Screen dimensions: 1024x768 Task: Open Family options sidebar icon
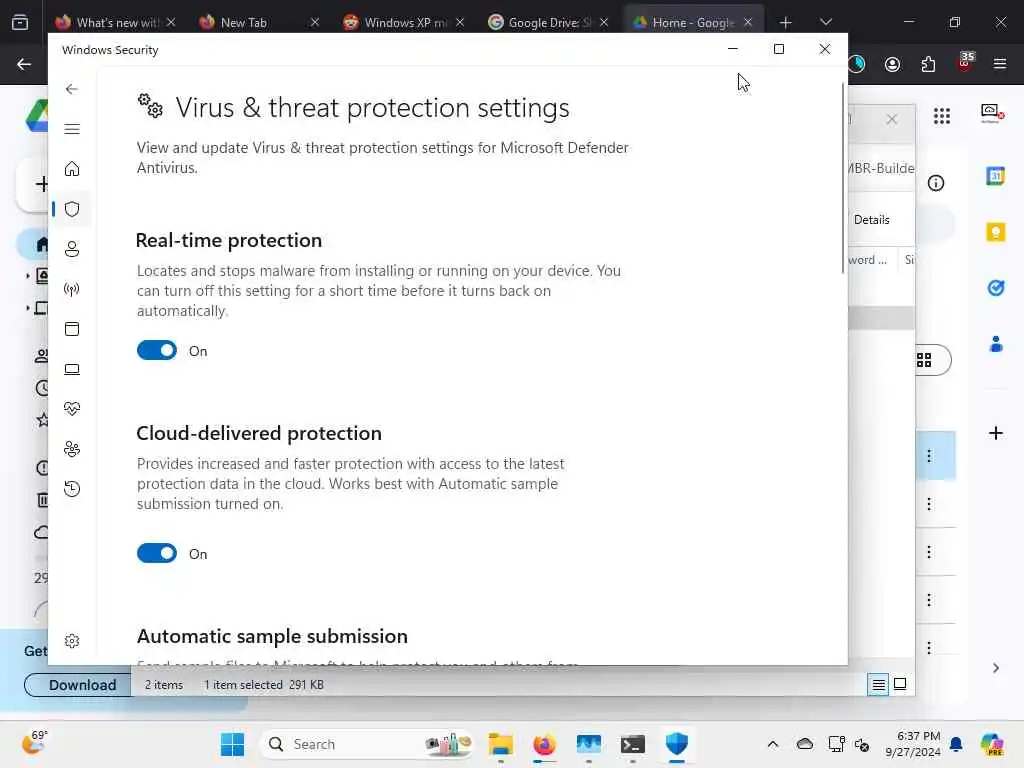coord(72,449)
